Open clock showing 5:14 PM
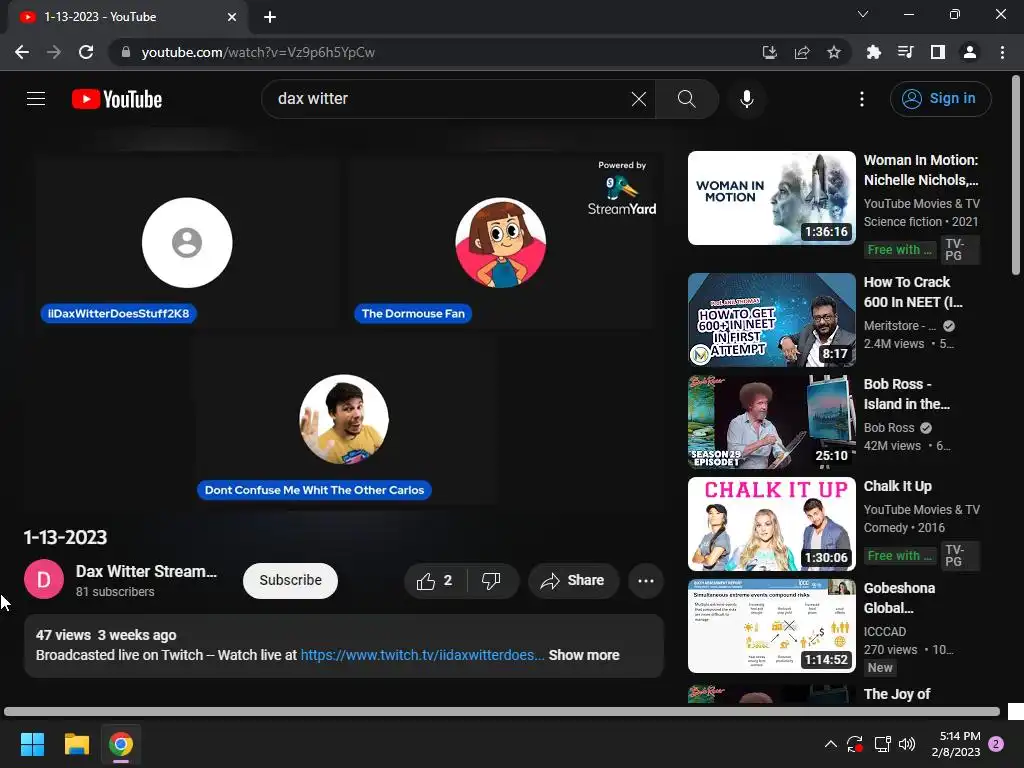The height and width of the screenshot is (768, 1024). click(956, 744)
